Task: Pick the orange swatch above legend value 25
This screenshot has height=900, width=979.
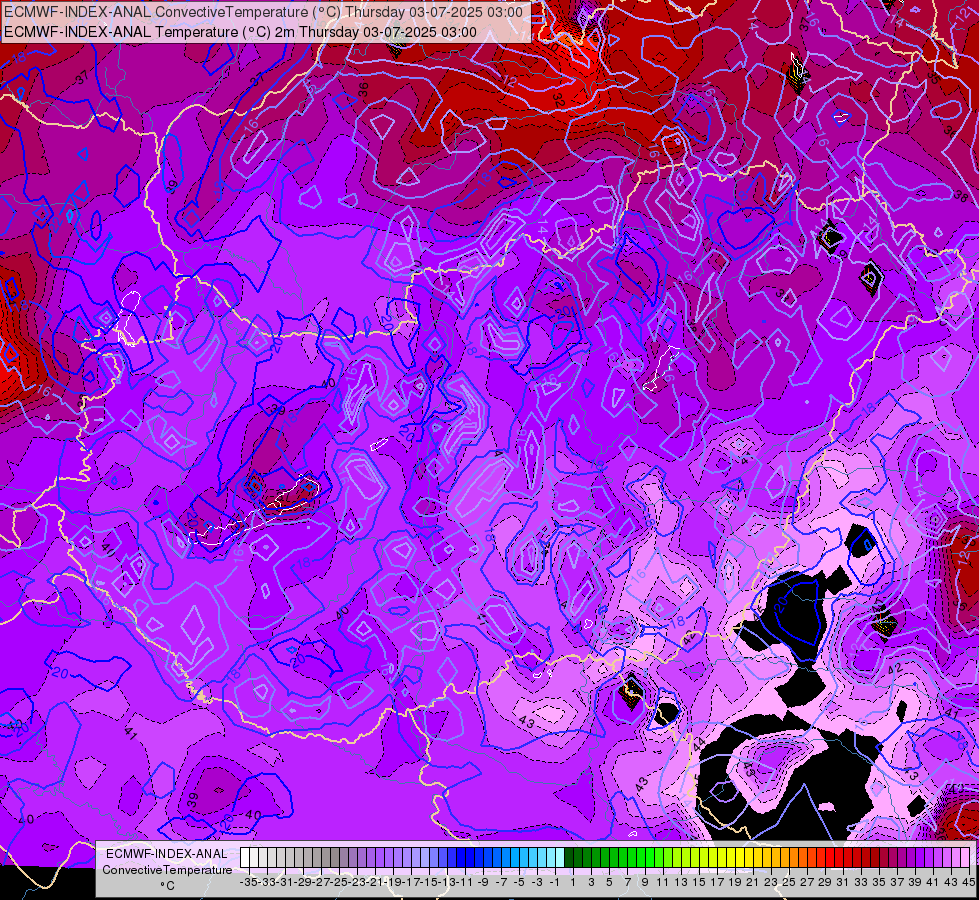Action: (x=785, y=858)
